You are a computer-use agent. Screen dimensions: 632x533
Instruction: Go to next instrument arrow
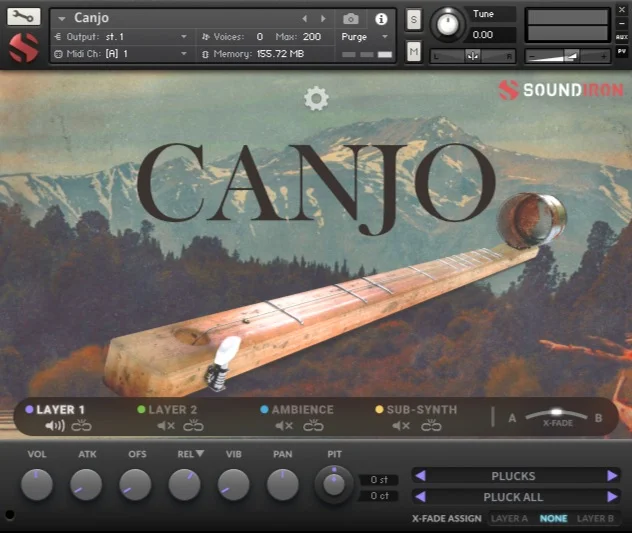click(323, 19)
